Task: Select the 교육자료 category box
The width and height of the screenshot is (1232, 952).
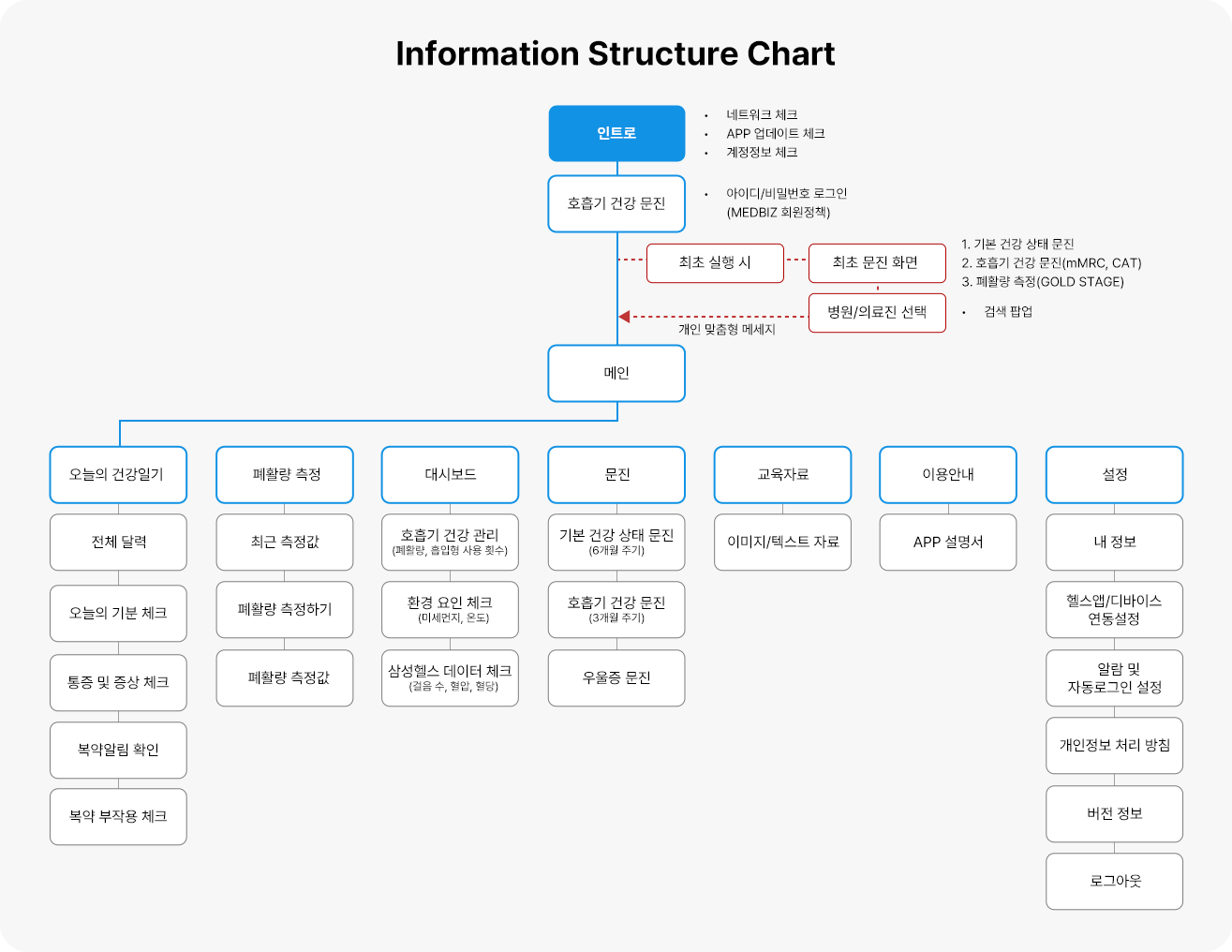Action: coord(782,474)
